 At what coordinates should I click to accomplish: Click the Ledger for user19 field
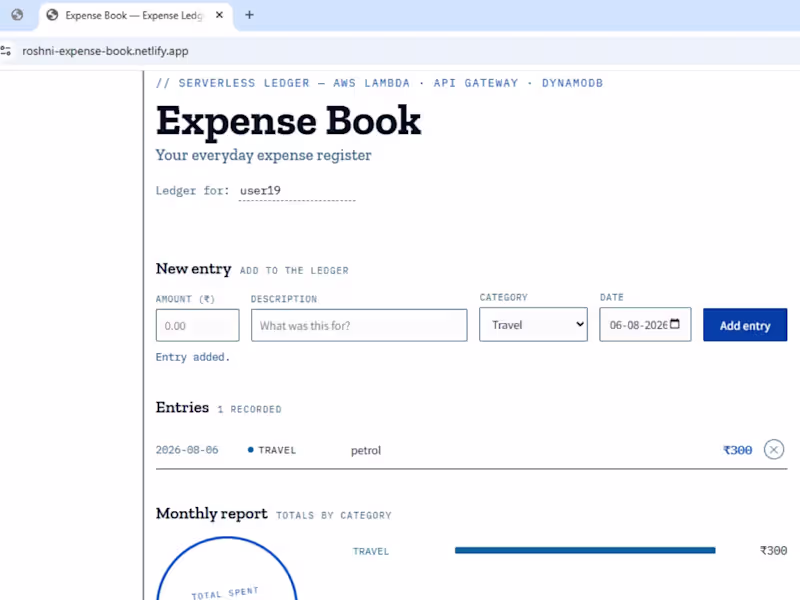(x=297, y=191)
